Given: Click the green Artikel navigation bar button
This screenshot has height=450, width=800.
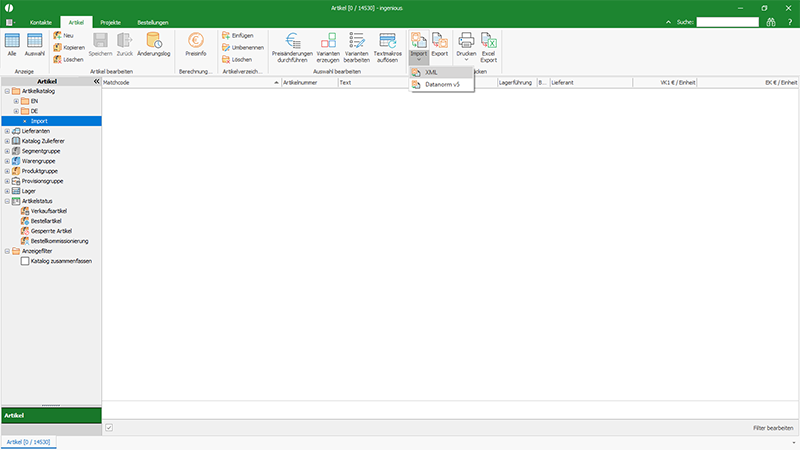Looking at the screenshot, I should click(x=52, y=415).
